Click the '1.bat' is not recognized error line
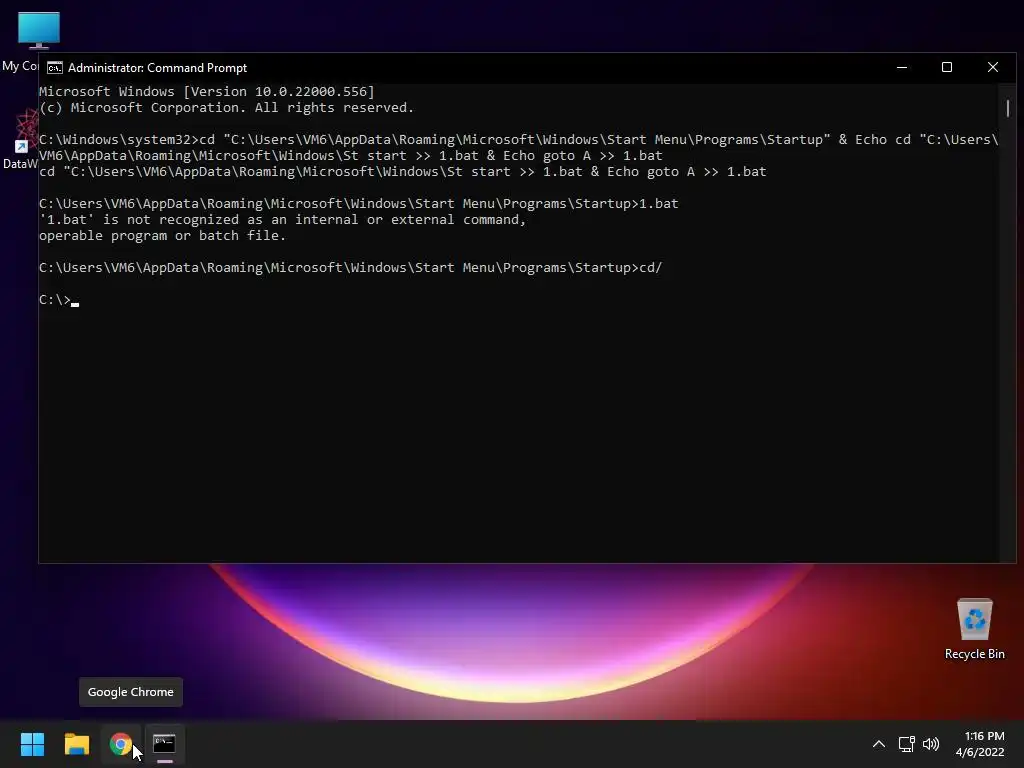The image size is (1024, 768). pos(282,220)
